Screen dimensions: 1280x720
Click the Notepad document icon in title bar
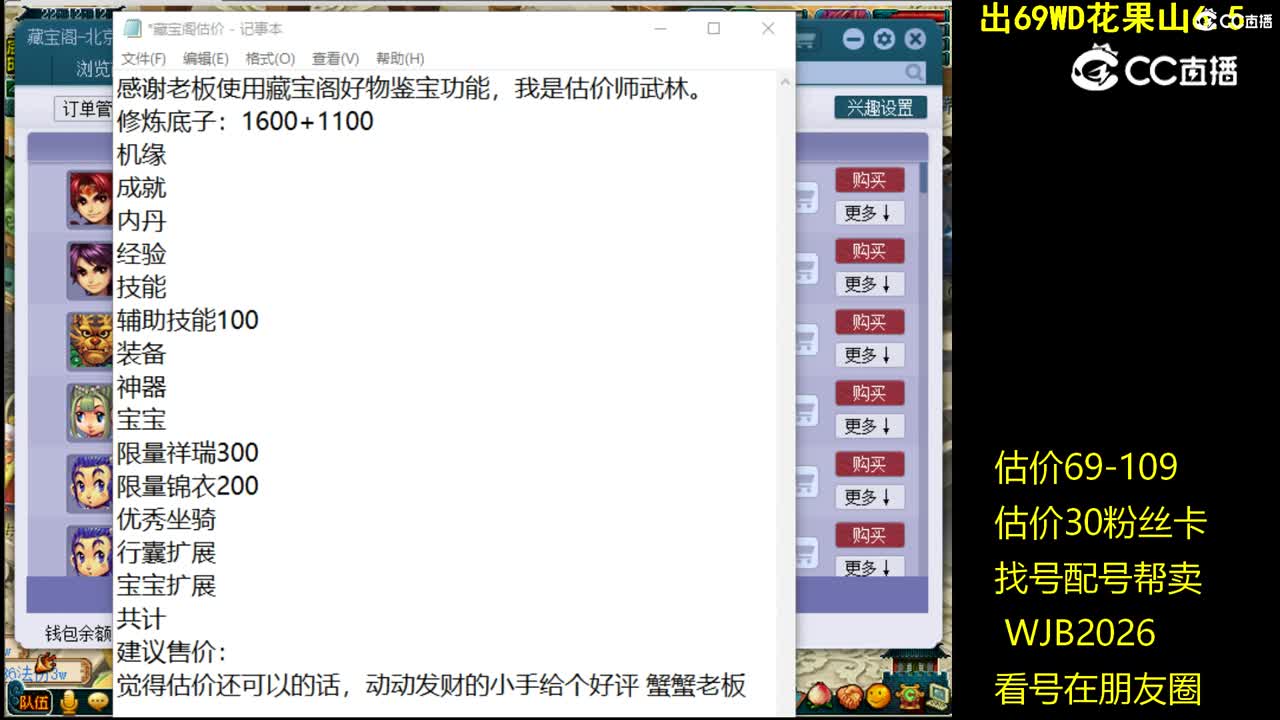tap(132, 29)
